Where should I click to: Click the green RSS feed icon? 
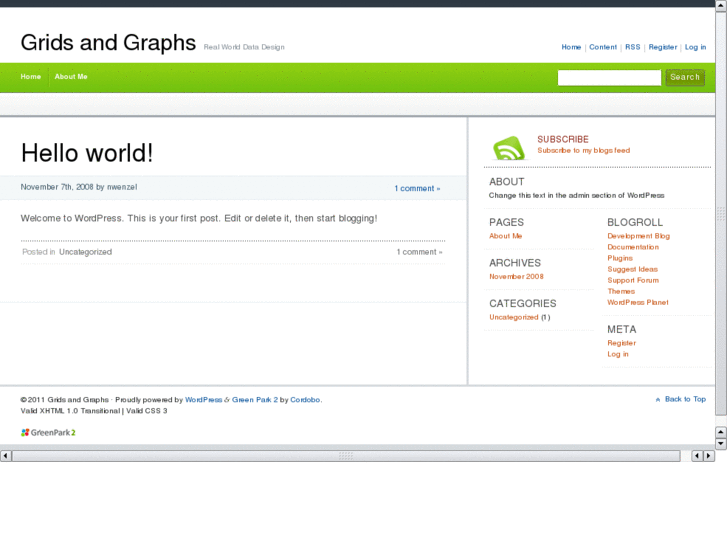click(509, 148)
